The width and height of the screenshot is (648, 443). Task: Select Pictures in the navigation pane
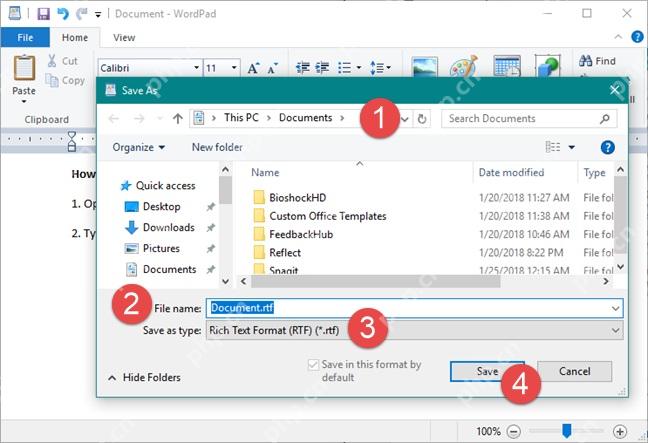pyautogui.click(x=152, y=248)
